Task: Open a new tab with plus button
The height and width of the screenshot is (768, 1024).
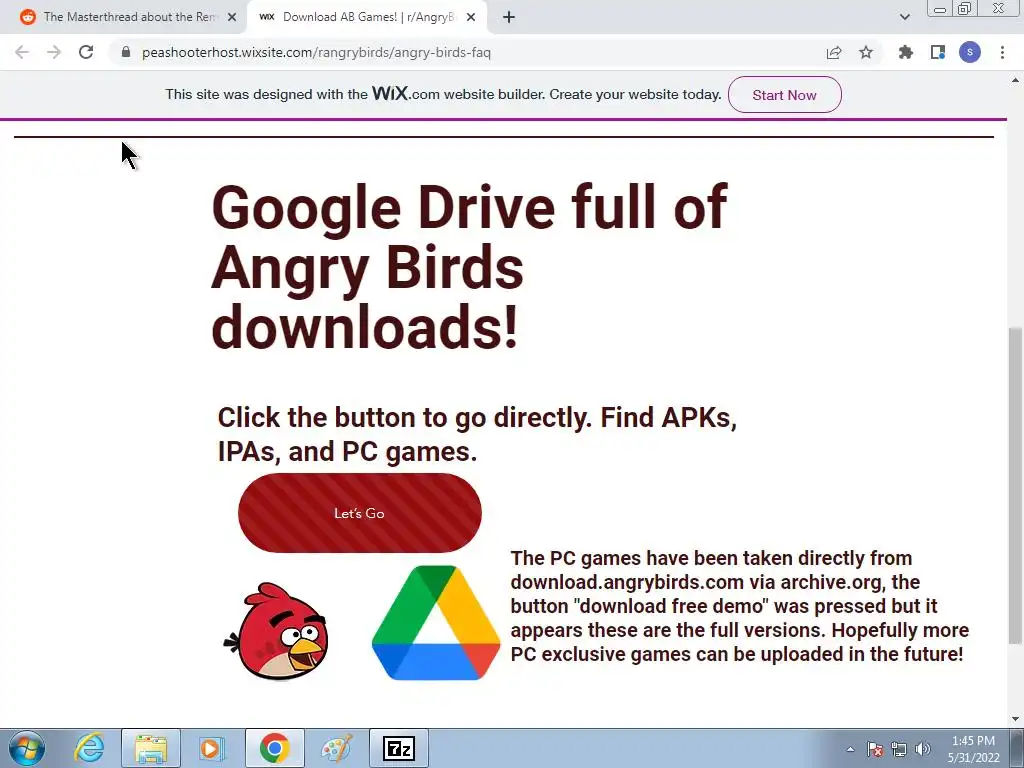Action: pos(509,17)
